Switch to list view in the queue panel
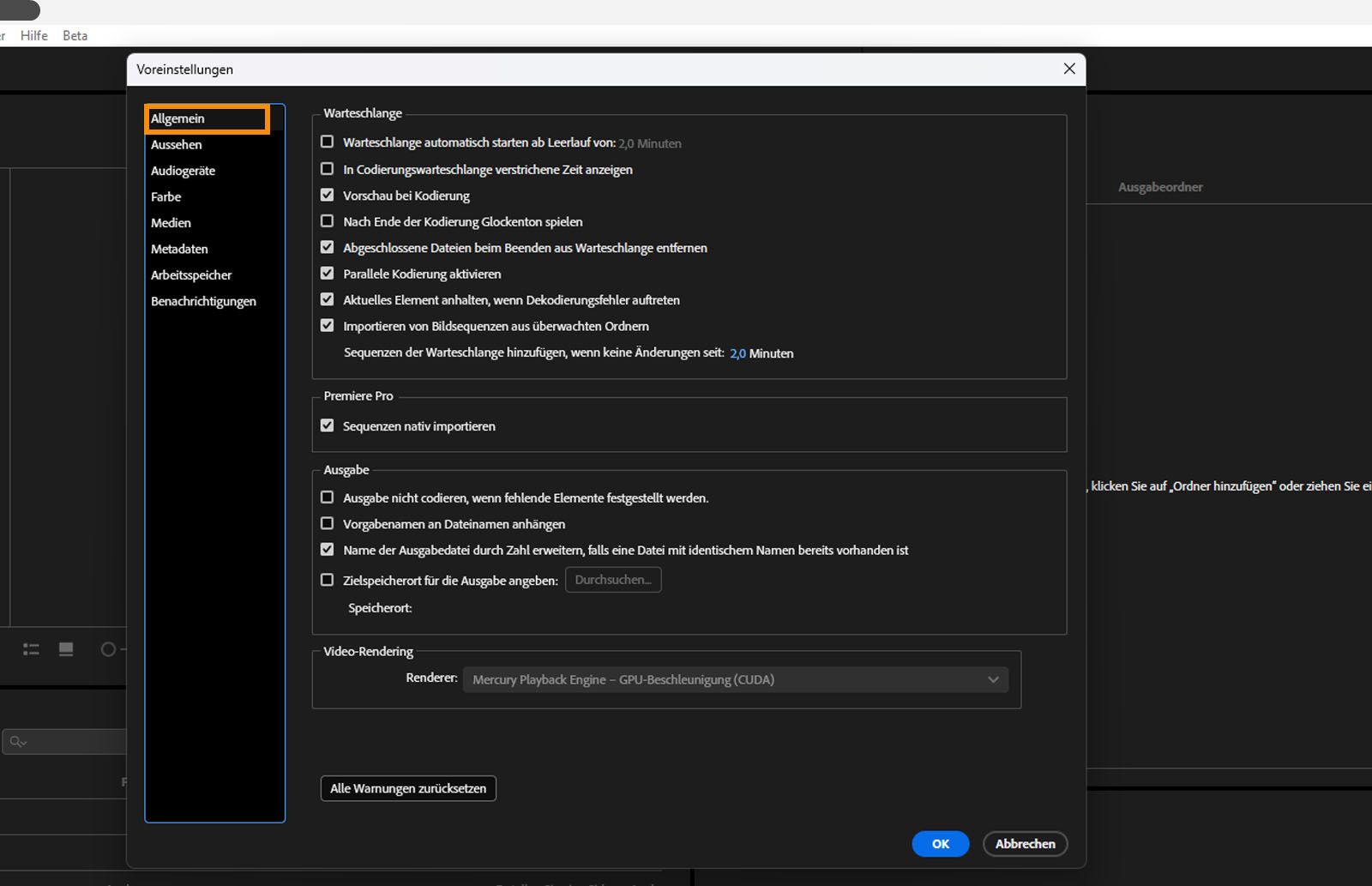Image resolution: width=1372 pixels, height=886 pixels. [30, 649]
